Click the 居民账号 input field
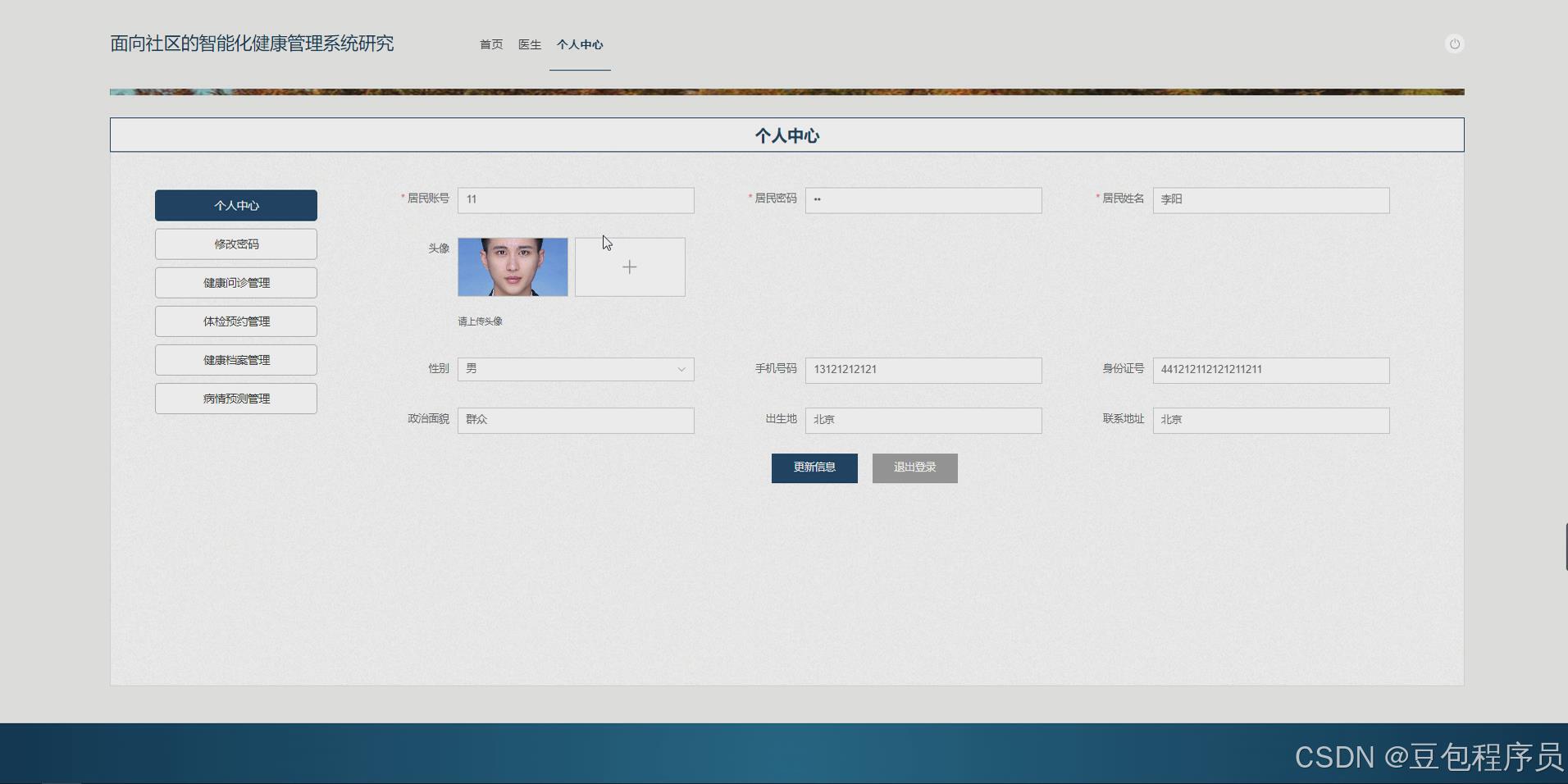The image size is (1568, 784). pyautogui.click(x=575, y=199)
